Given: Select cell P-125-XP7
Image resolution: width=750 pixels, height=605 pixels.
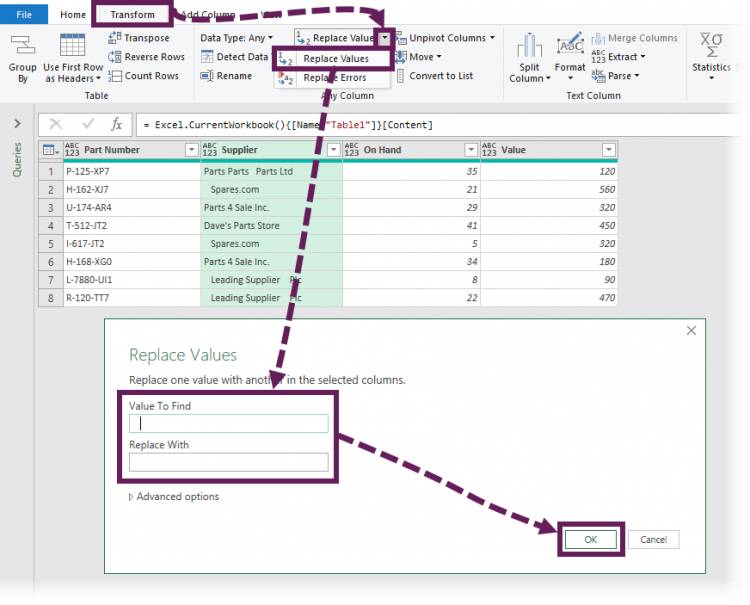Looking at the screenshot, I should tap(132, 171).
